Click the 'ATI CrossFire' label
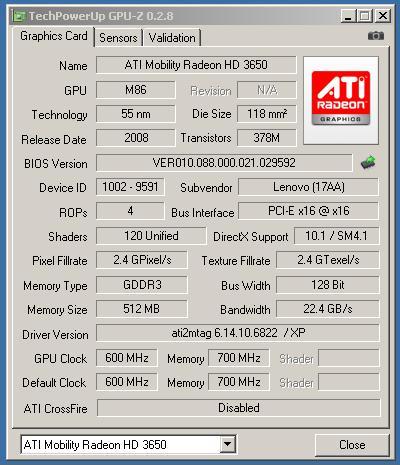 point(56,409)
